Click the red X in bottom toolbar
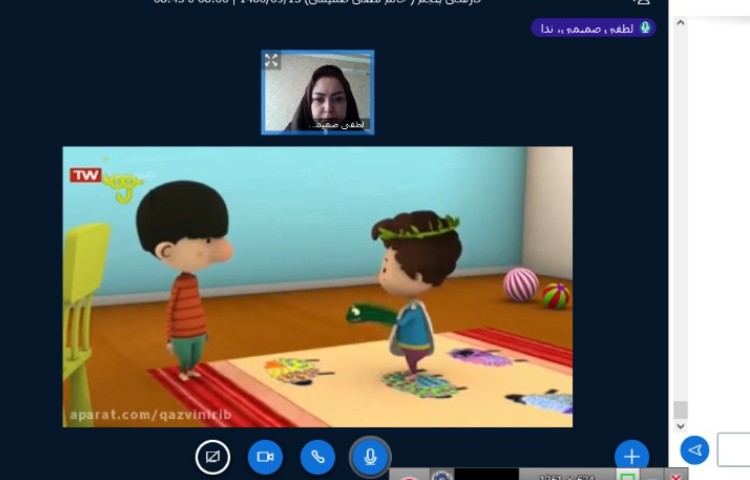The image size is (750, 480). [x=677, y=475]
